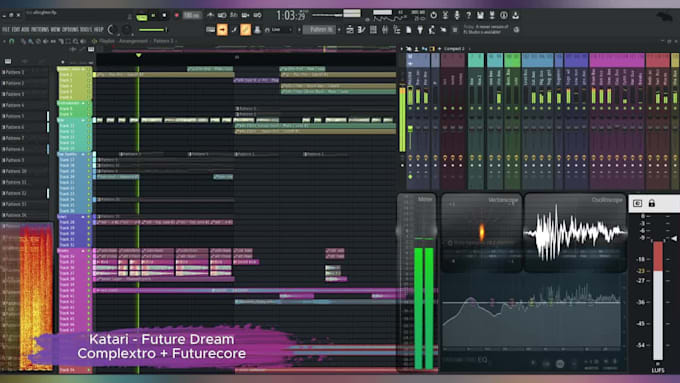Image resolution: width=680 pixels, height=383 pixels.
Task: Click the master mixer fader
Action: coord(410,129)
